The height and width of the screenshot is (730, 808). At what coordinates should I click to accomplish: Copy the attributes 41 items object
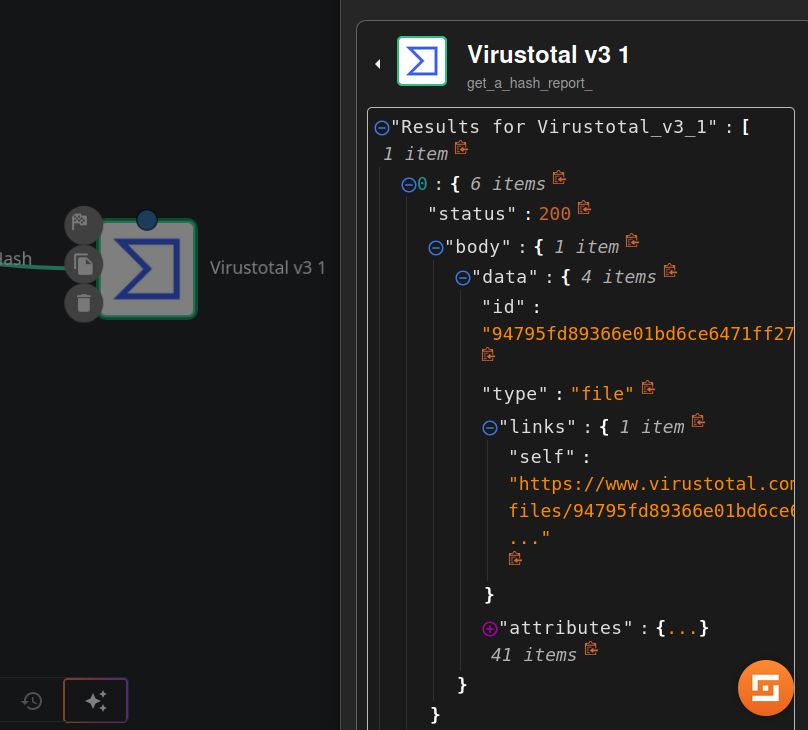click(x=591, y=649)
